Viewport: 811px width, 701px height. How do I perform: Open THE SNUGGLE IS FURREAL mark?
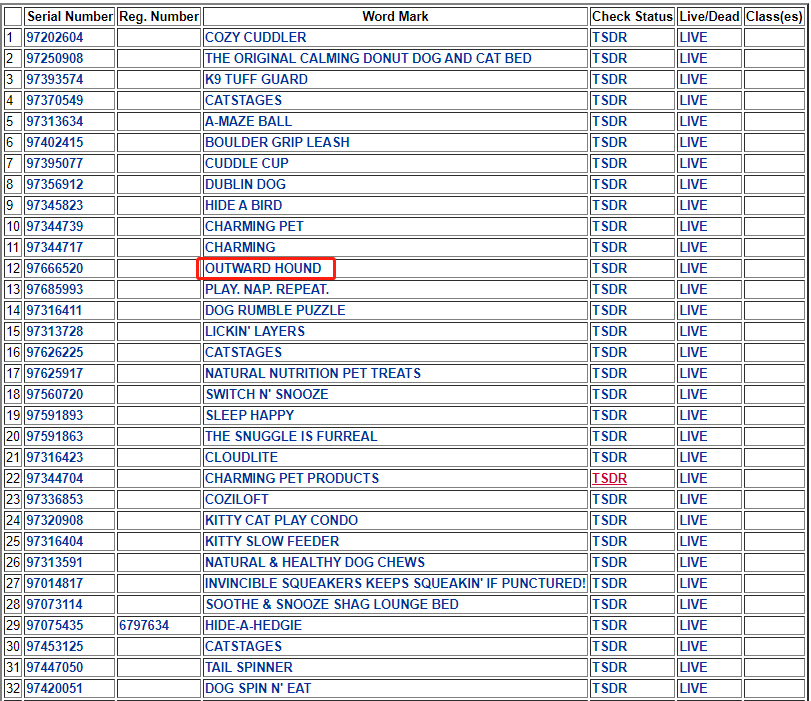tap(291, 437)
